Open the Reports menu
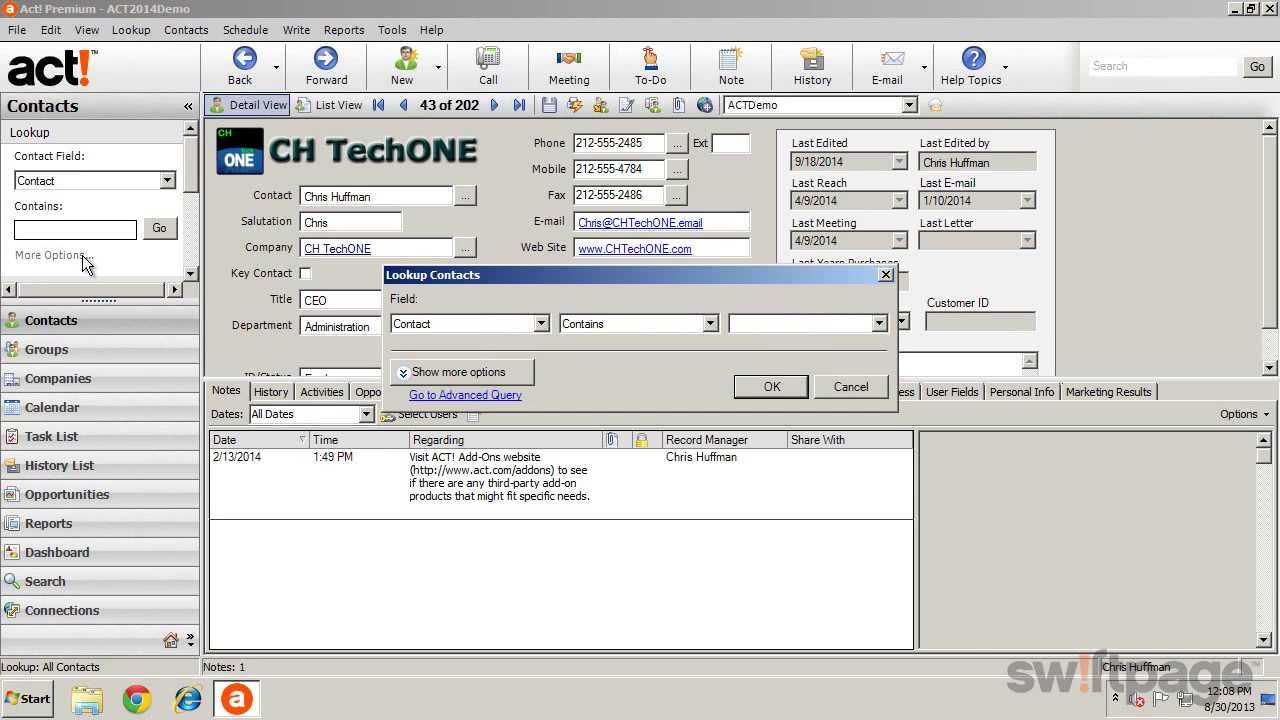 [344, 30]
